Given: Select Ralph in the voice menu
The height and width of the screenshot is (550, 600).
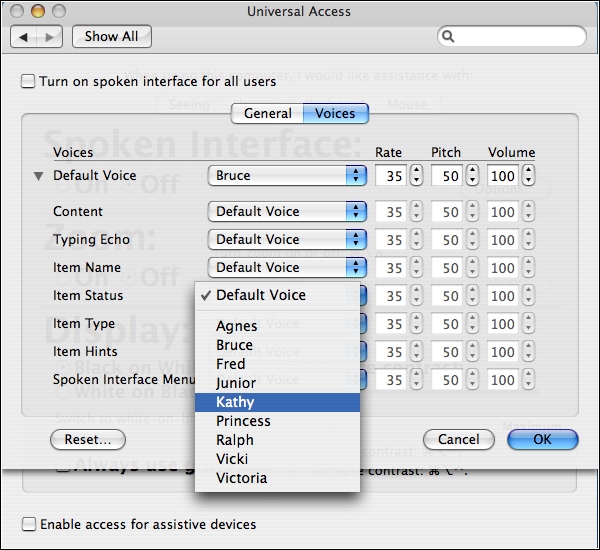Looking at the screenshot, I should pyautogui.click(x=277, y=440).
